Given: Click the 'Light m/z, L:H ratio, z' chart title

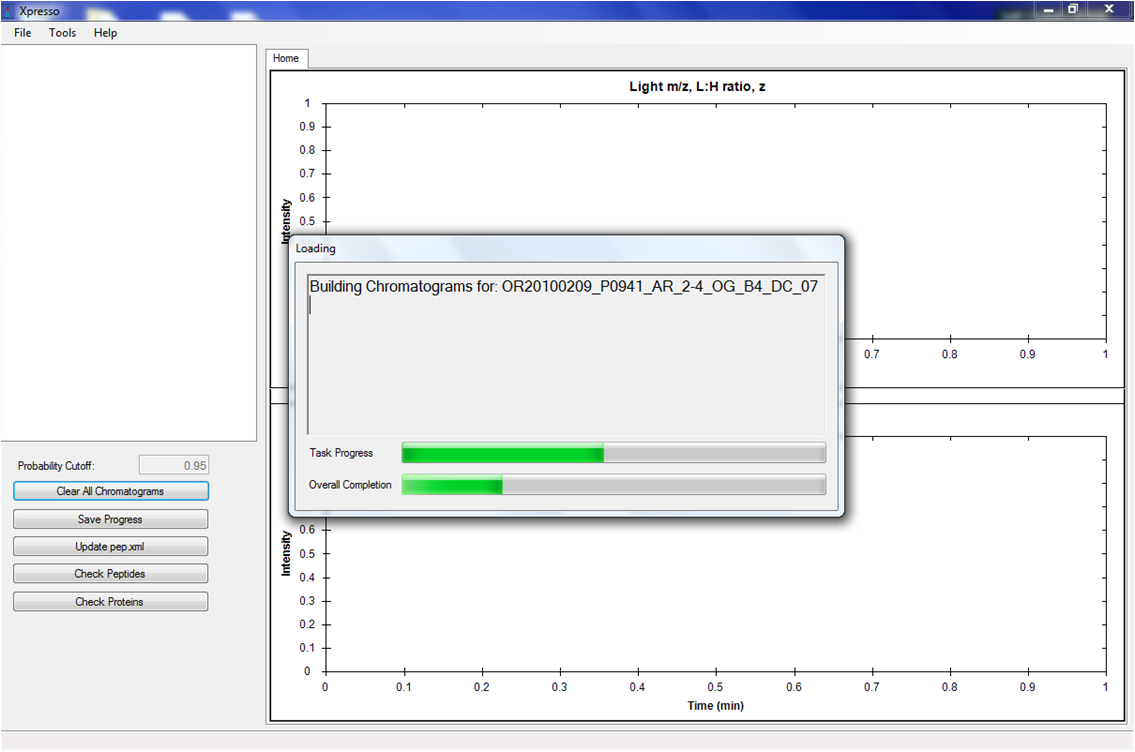Looking at the screenshot, I should click(697, 86).
